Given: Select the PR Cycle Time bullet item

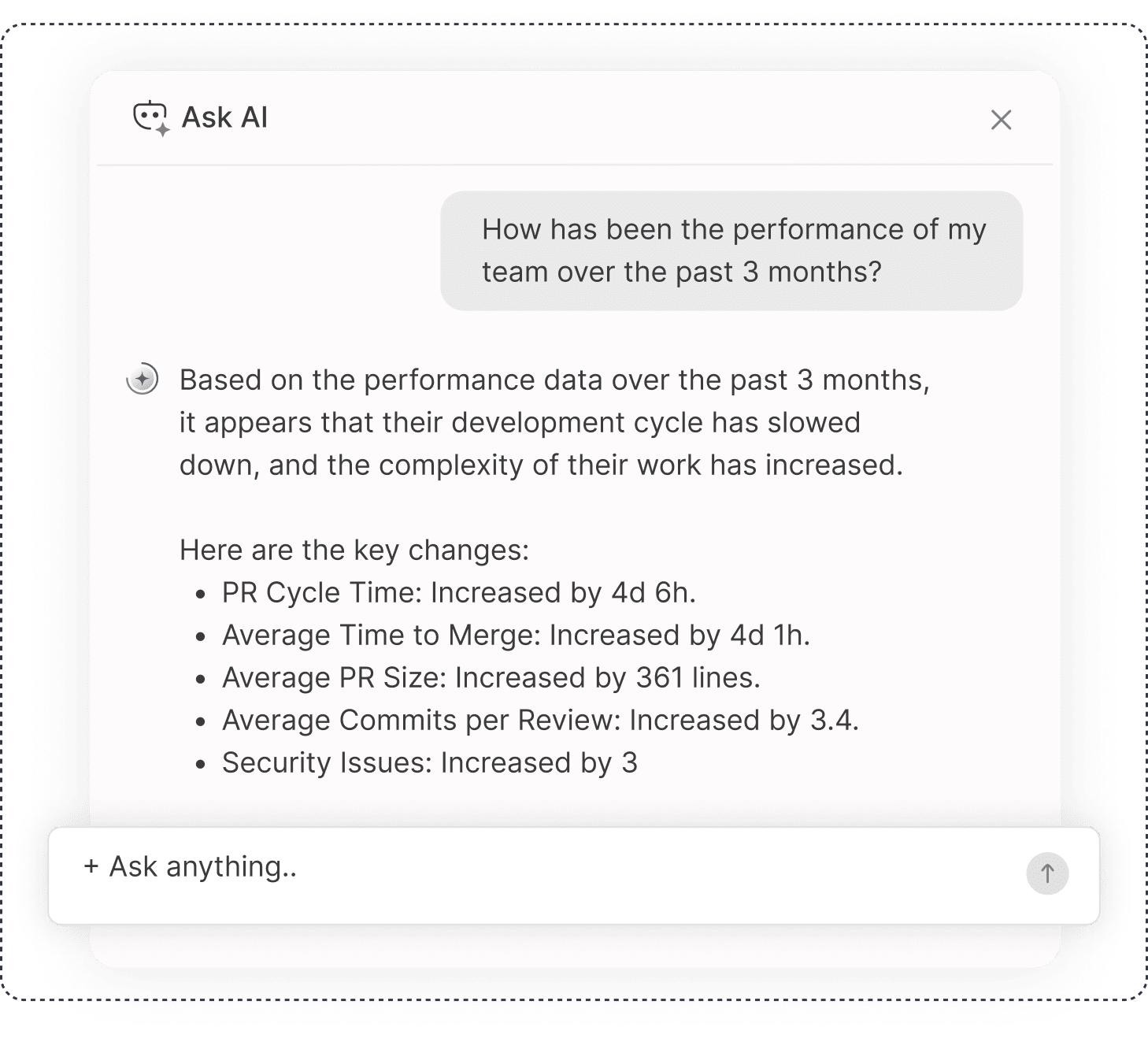Looking at the screenshot, I should (x=458, y=592).
